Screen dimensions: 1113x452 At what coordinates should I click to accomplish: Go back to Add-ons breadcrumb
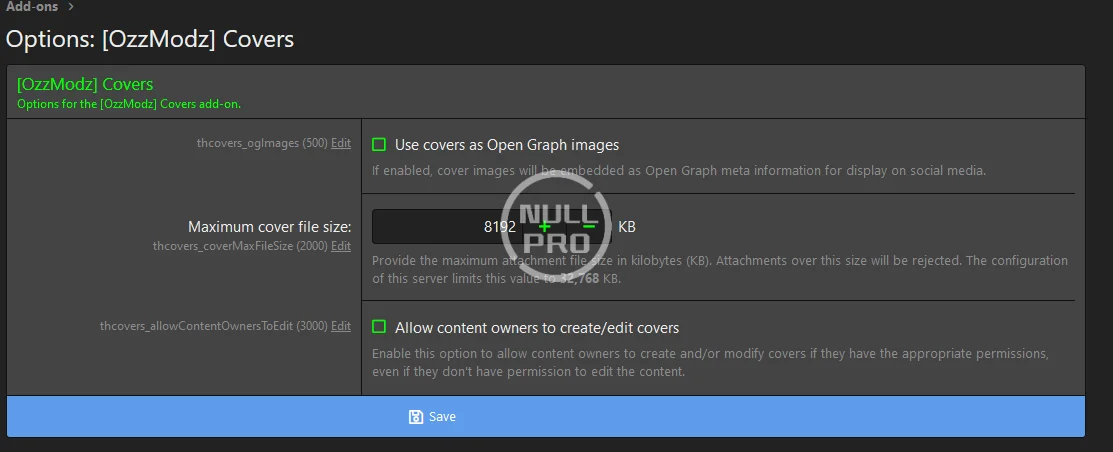pyautogui.click(x=30, y=7)
